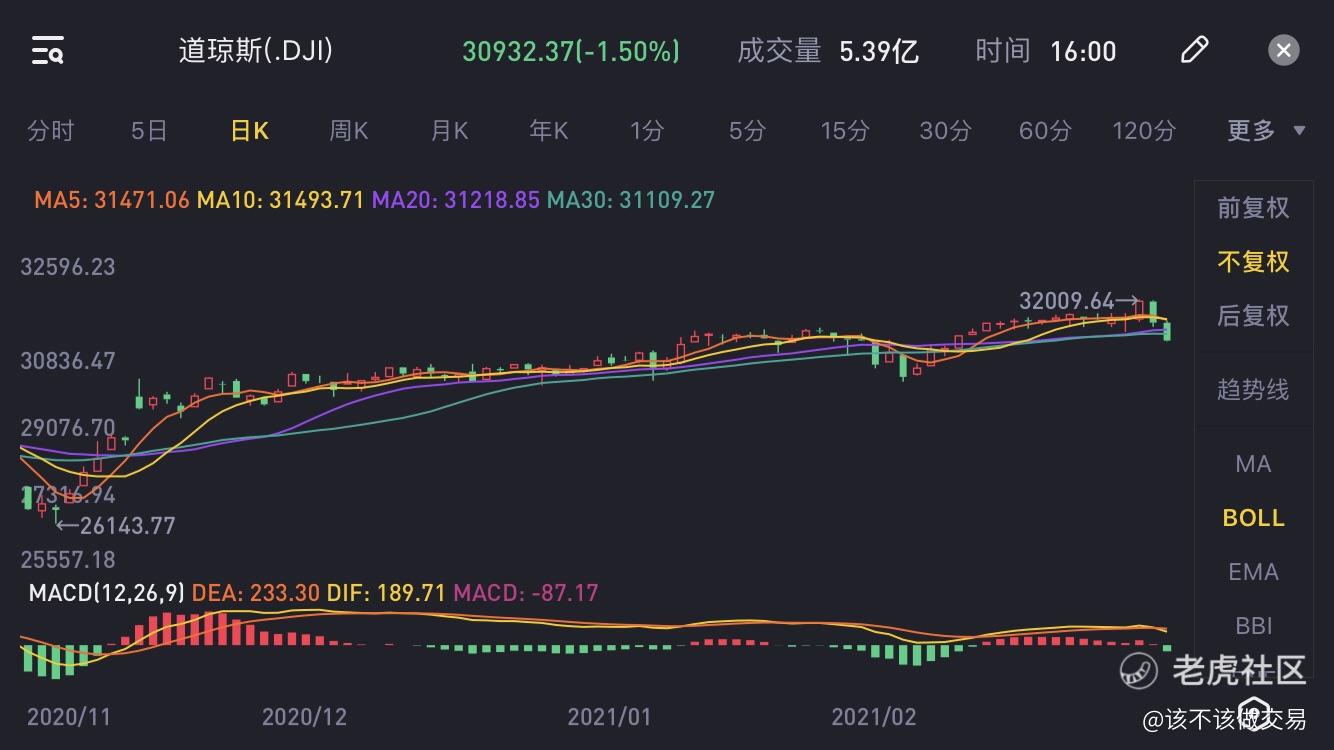This screenshot has height=750, width=1334.
Task: Tap the MA10: 31493.71 legend
Action: pos(281,200)
